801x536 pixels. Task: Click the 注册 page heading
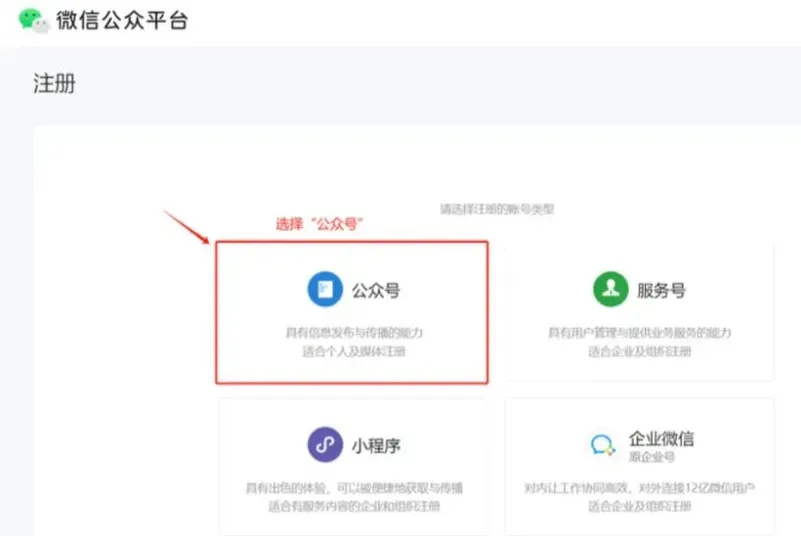point(54,83)
